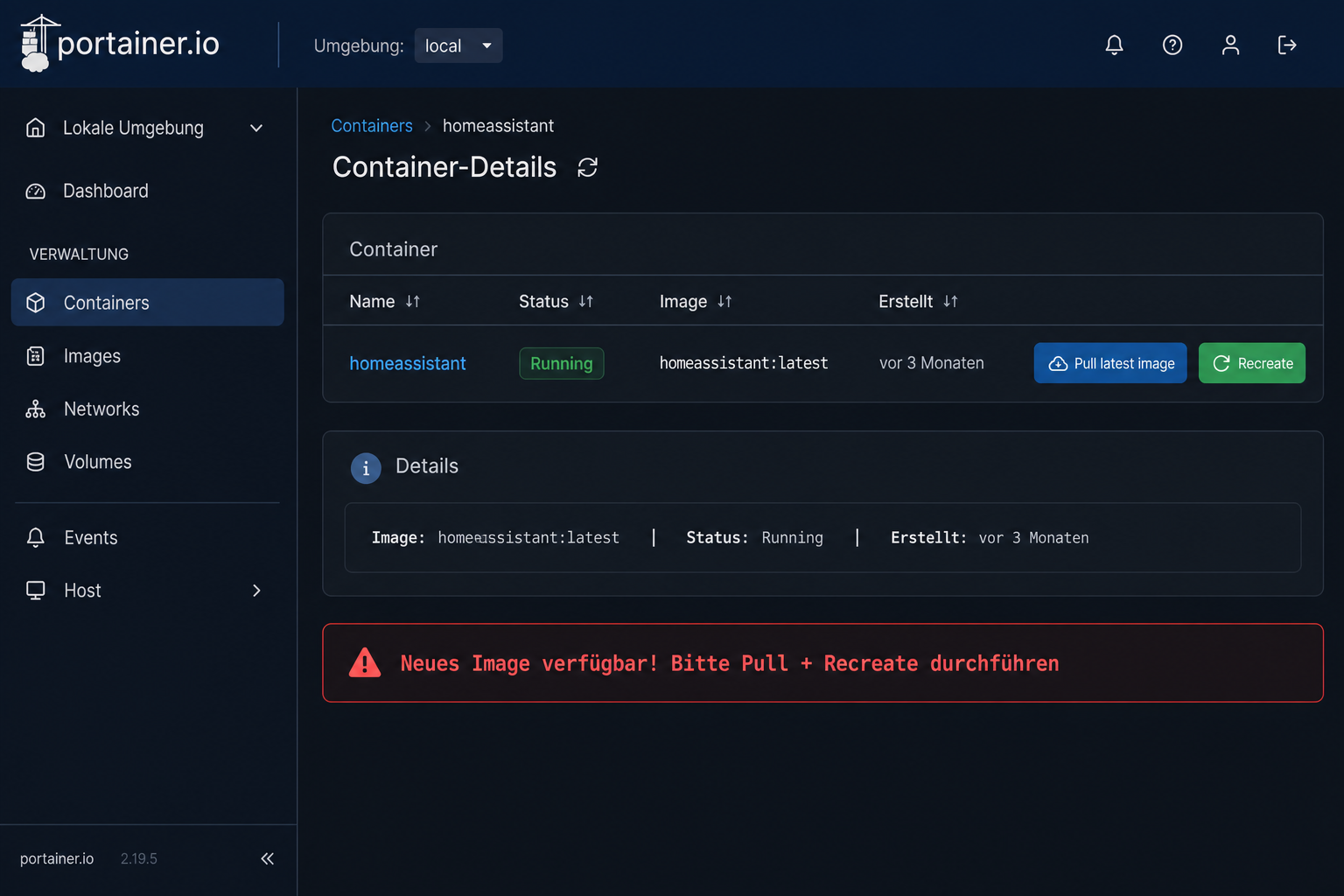Open the help question mark icon
Viewport: 1344px width, 896px height.
tap(1172, 45)
